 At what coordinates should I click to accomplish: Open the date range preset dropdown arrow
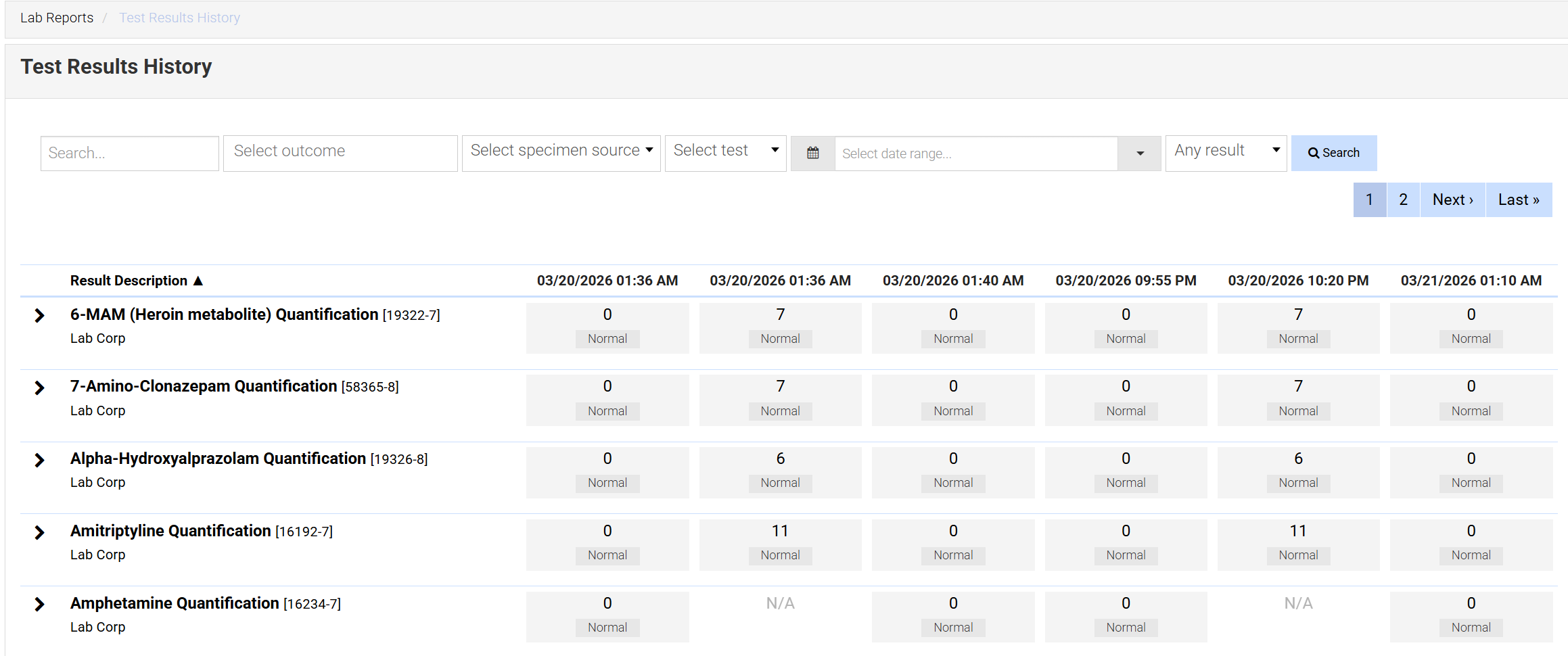(x=1140, y=154)
